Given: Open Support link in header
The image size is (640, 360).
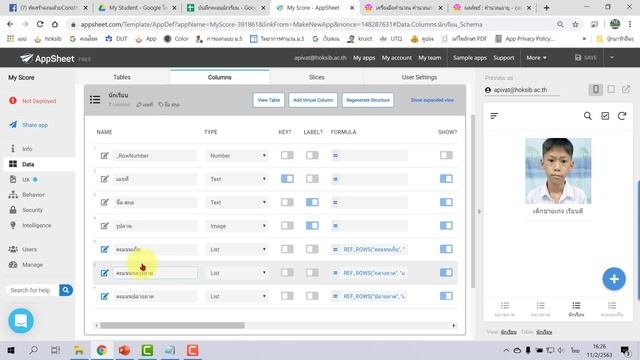Looking at the screenshot, I should click(504, 58).
